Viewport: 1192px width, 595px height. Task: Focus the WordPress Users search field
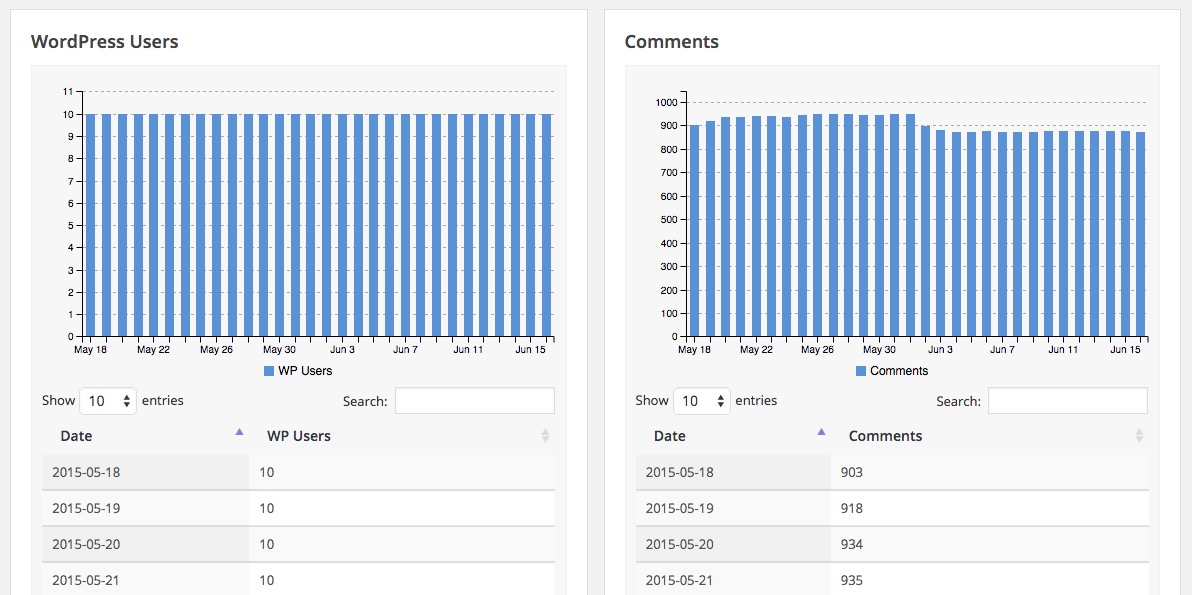pos(474,400)
